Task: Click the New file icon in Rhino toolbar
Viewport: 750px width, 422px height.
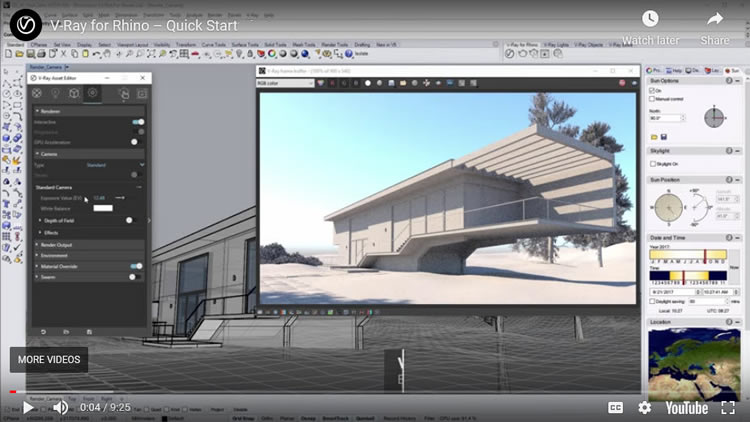Action: tap(9, 54)
